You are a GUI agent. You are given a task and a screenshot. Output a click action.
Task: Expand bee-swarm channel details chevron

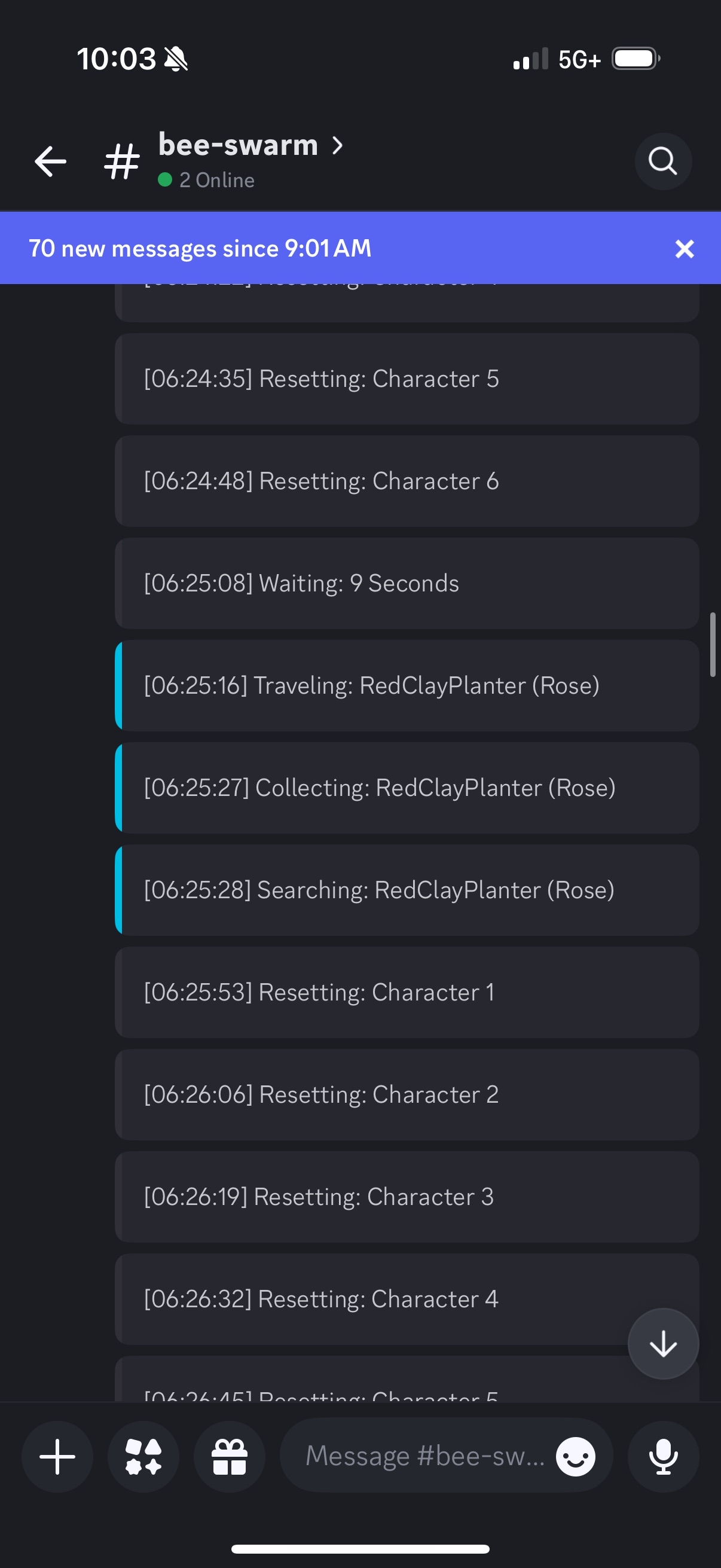point(338,145)
